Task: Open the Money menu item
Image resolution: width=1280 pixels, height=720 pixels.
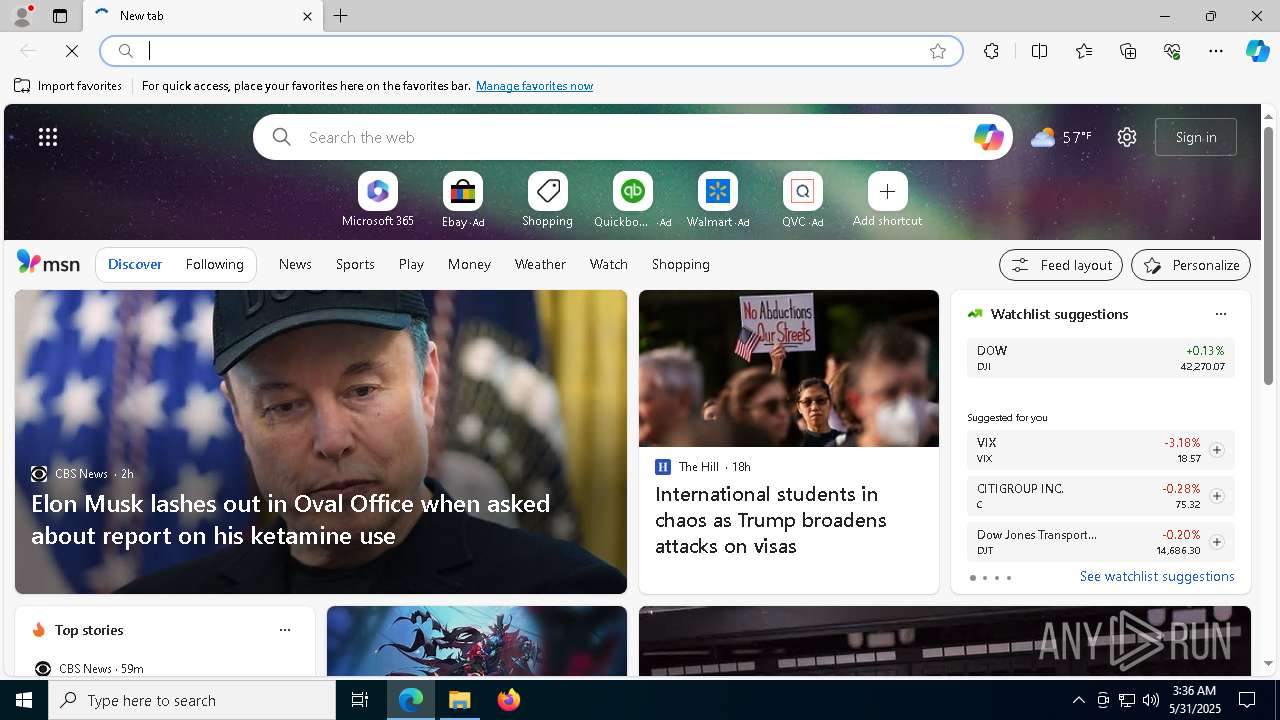Action: tap(469, 264)
